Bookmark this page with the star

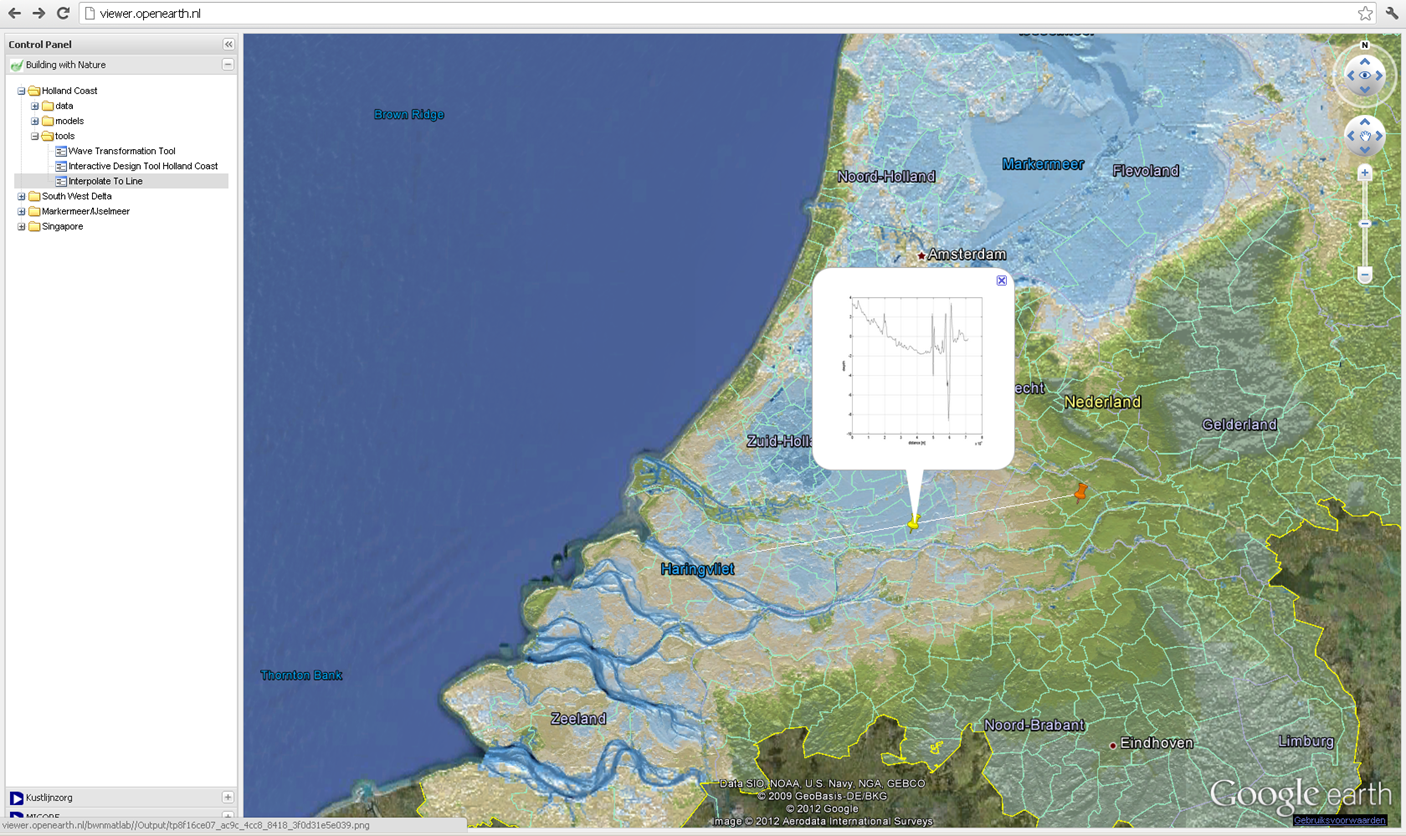pyautogui.click(x=1365, y=13)
